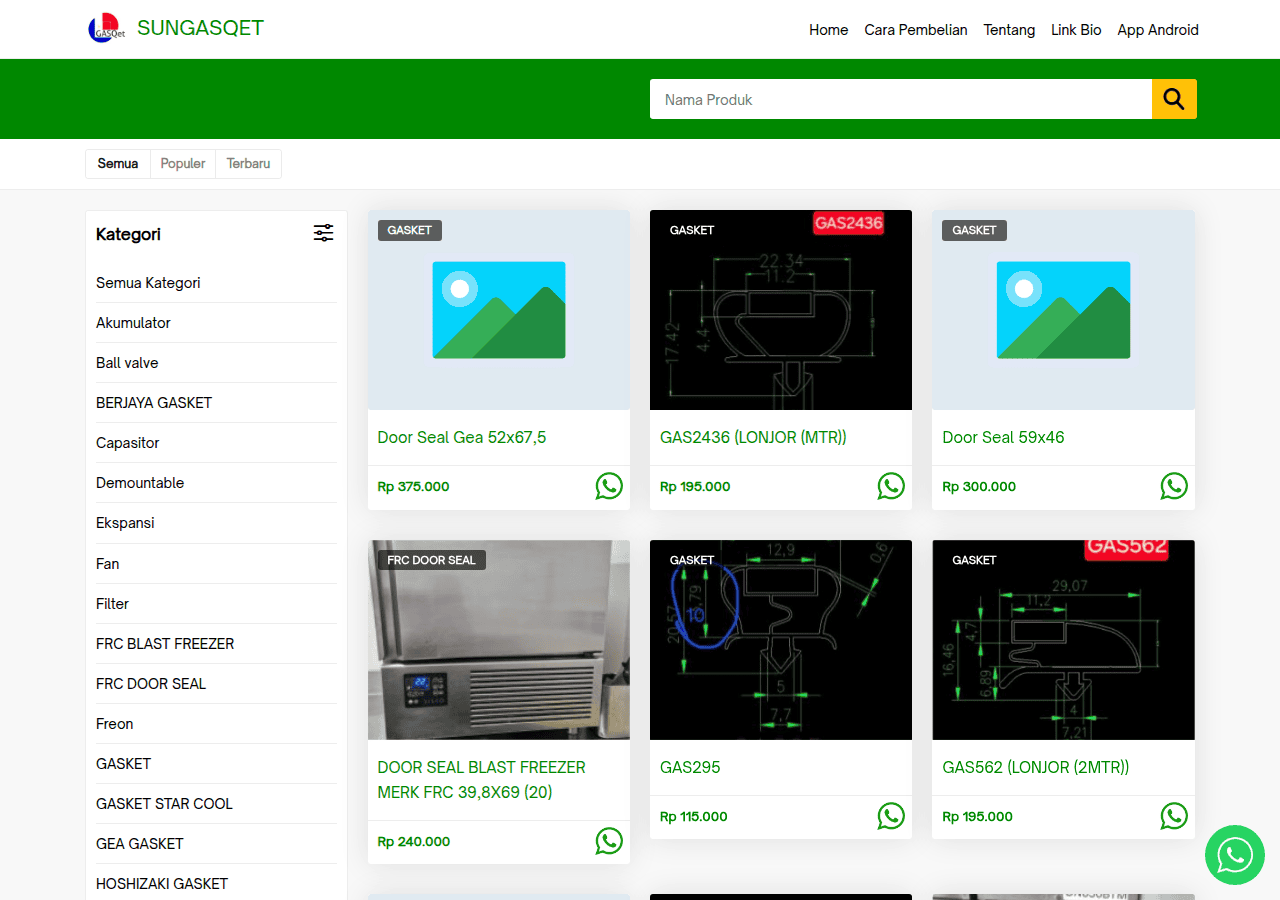Image resolution: width=1280 pixels, height=900 pixels.
Task: Click FRC DOOR SEAL badge on freezer card
Action: [432, 560]
